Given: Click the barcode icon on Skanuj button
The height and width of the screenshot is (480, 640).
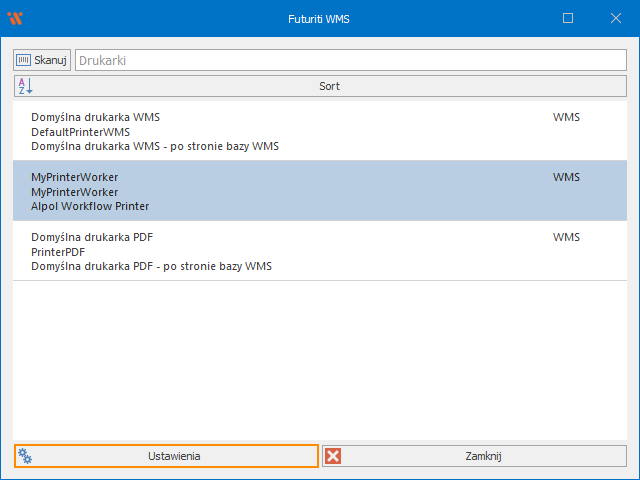Looking at the screenshot, I should 23,61.
